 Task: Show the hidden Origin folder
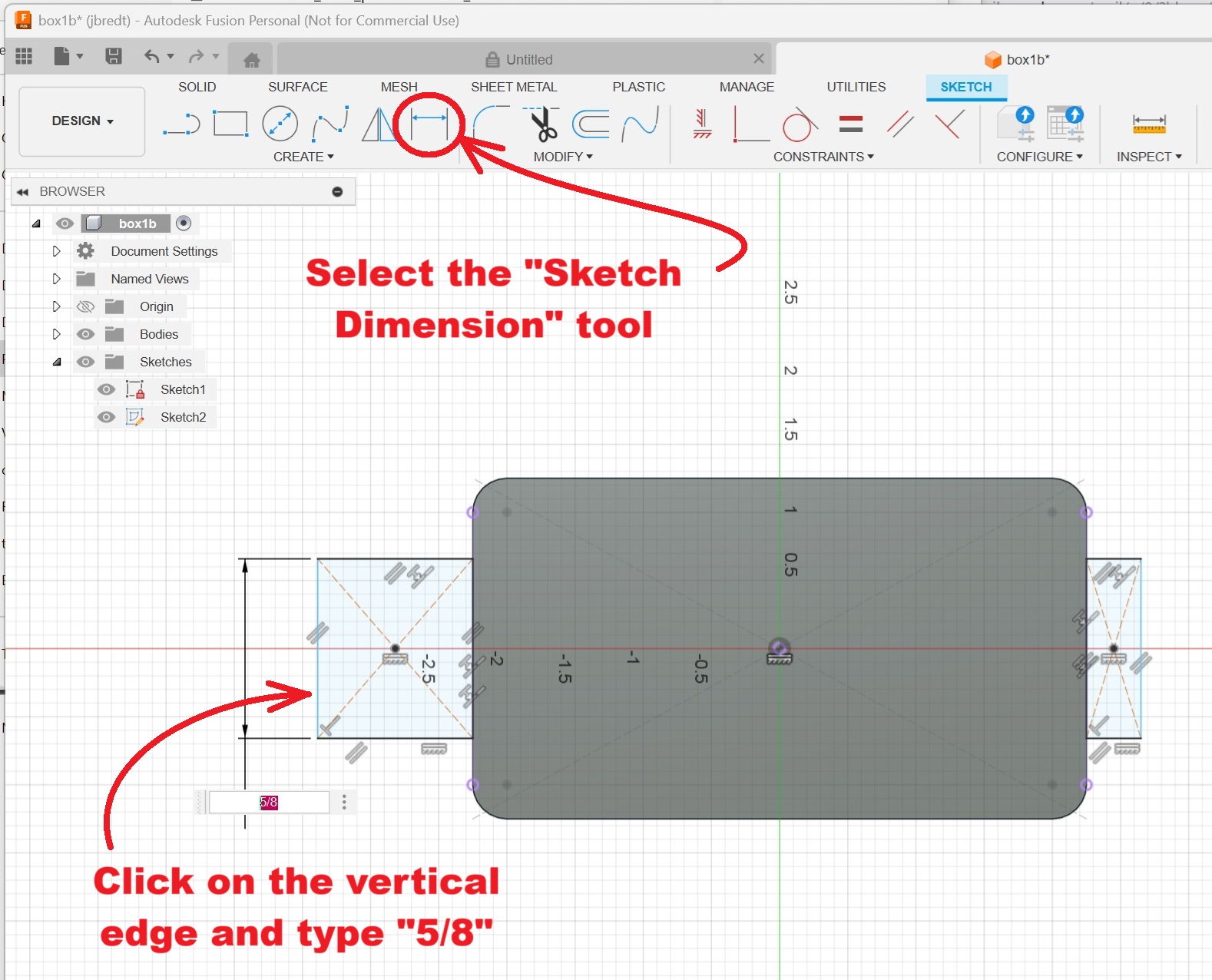point(86,306)
